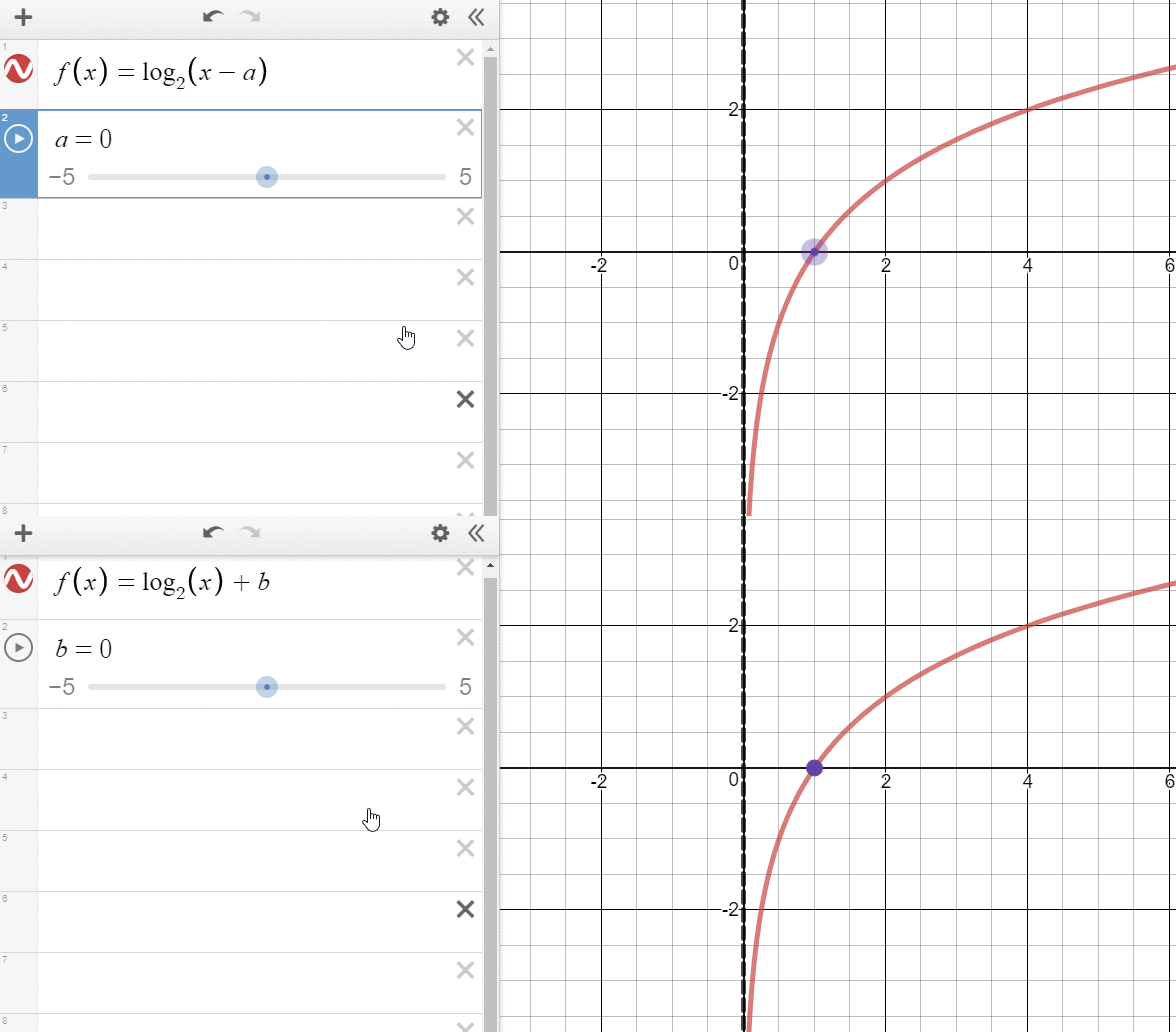Delete empty row 4 in the bottom list
The image size is (1176, 1032).
(465, 787)
